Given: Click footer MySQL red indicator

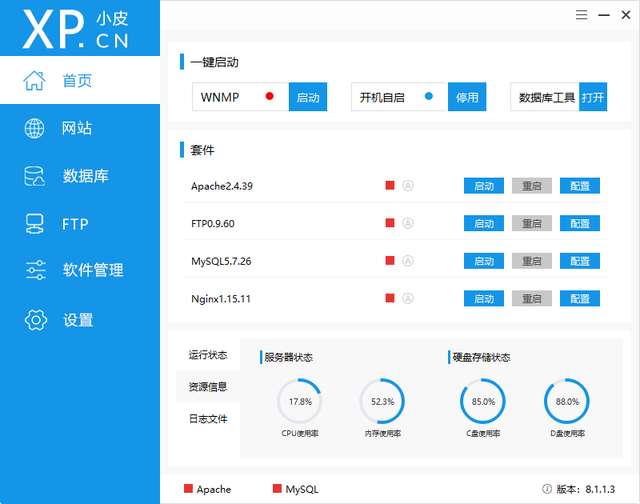Looking at the screenshot, I should point(277,488).
